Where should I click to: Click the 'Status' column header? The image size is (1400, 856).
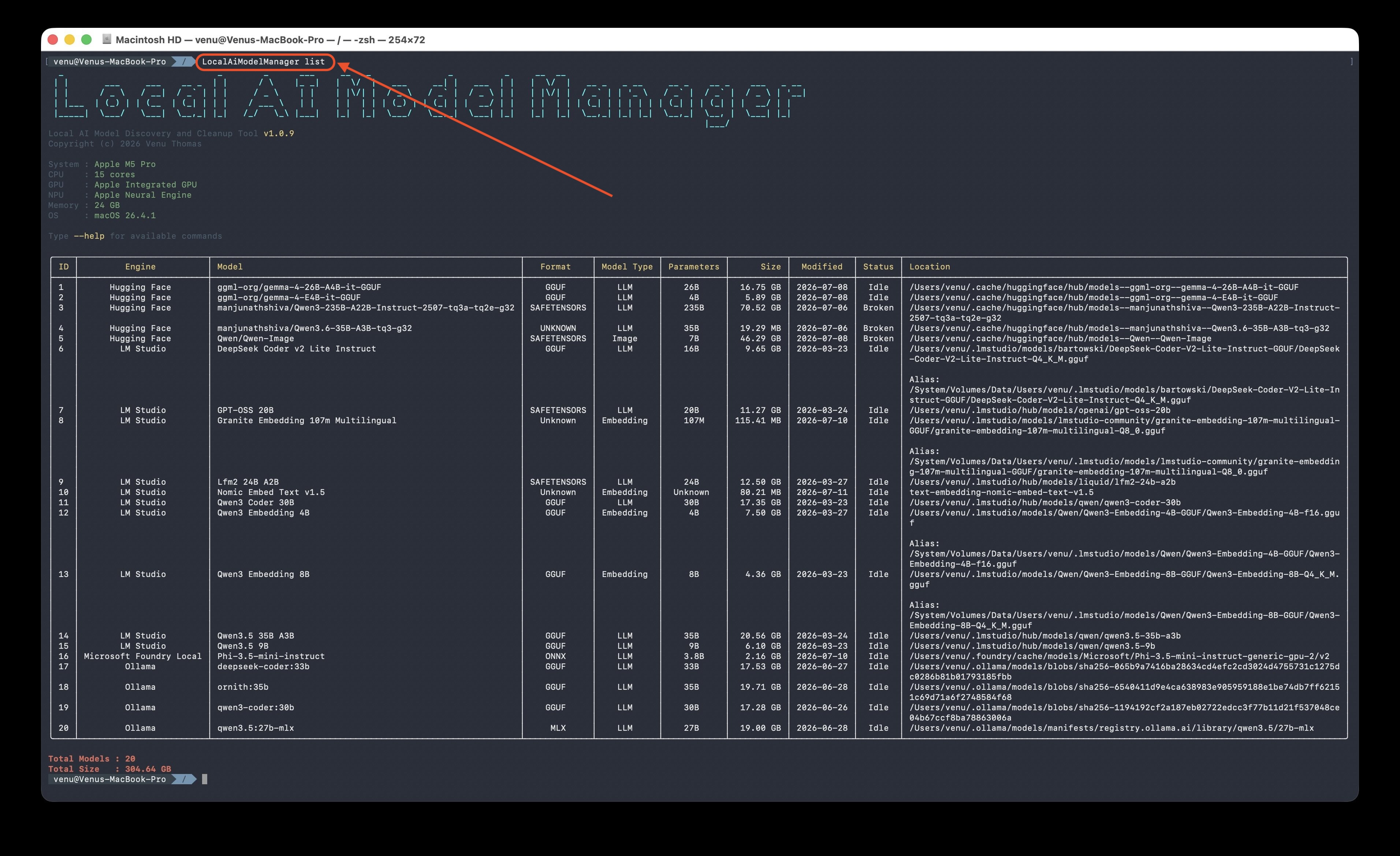click(878, 267)
